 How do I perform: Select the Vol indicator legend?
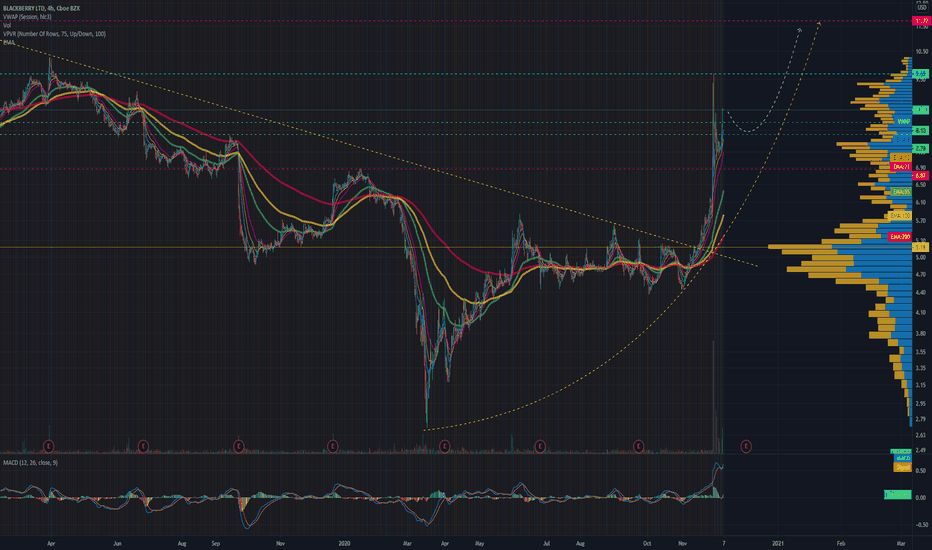pyautogui.click(x=7, y=25)
